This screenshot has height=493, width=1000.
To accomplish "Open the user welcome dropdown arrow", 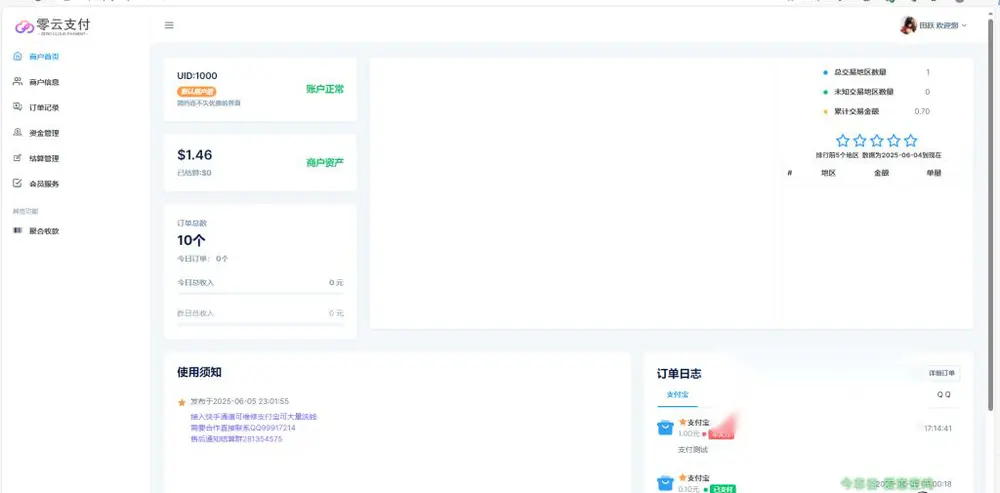I will [964, 26].
